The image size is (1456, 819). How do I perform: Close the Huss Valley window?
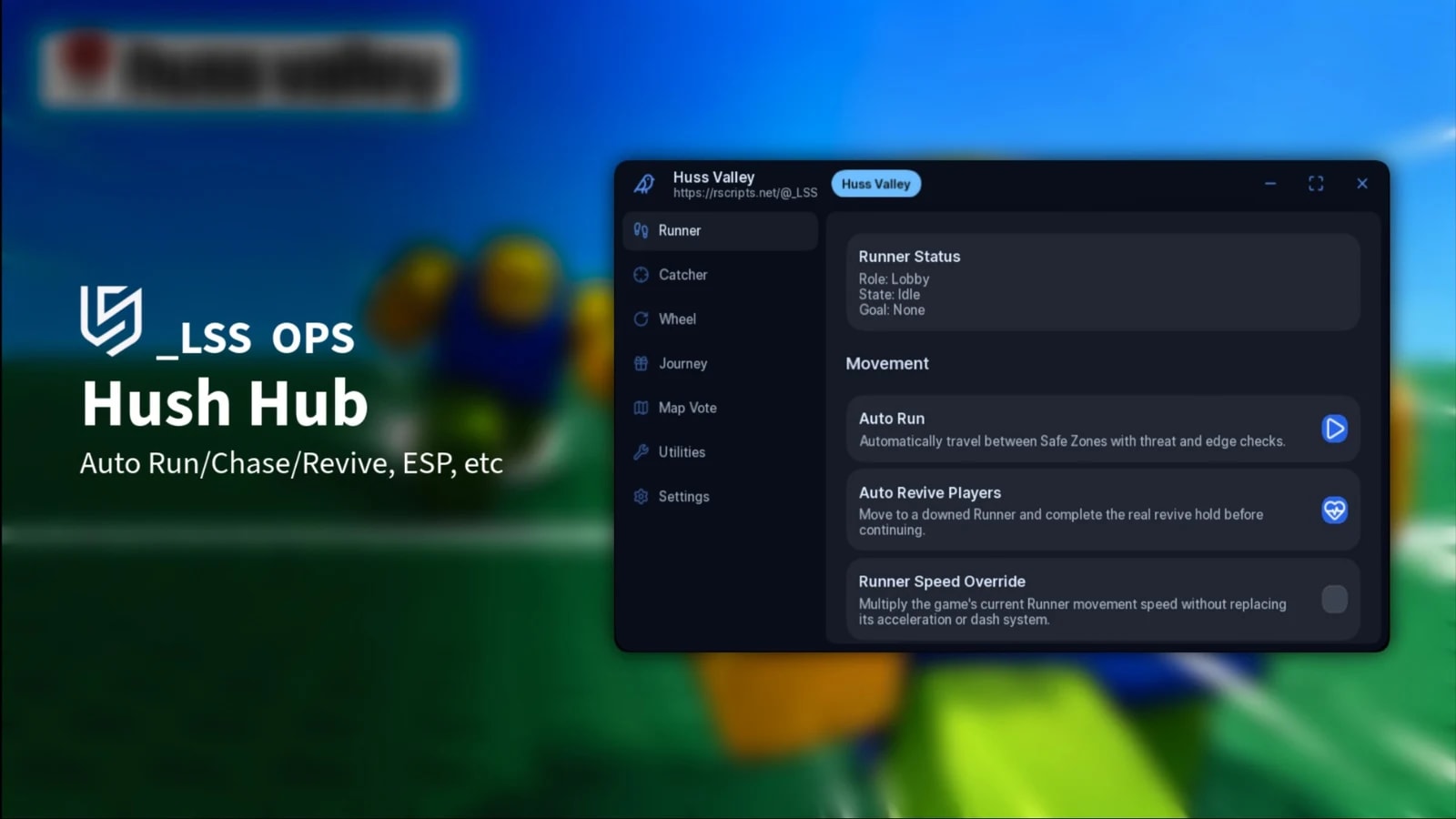tap(1362, 184)
